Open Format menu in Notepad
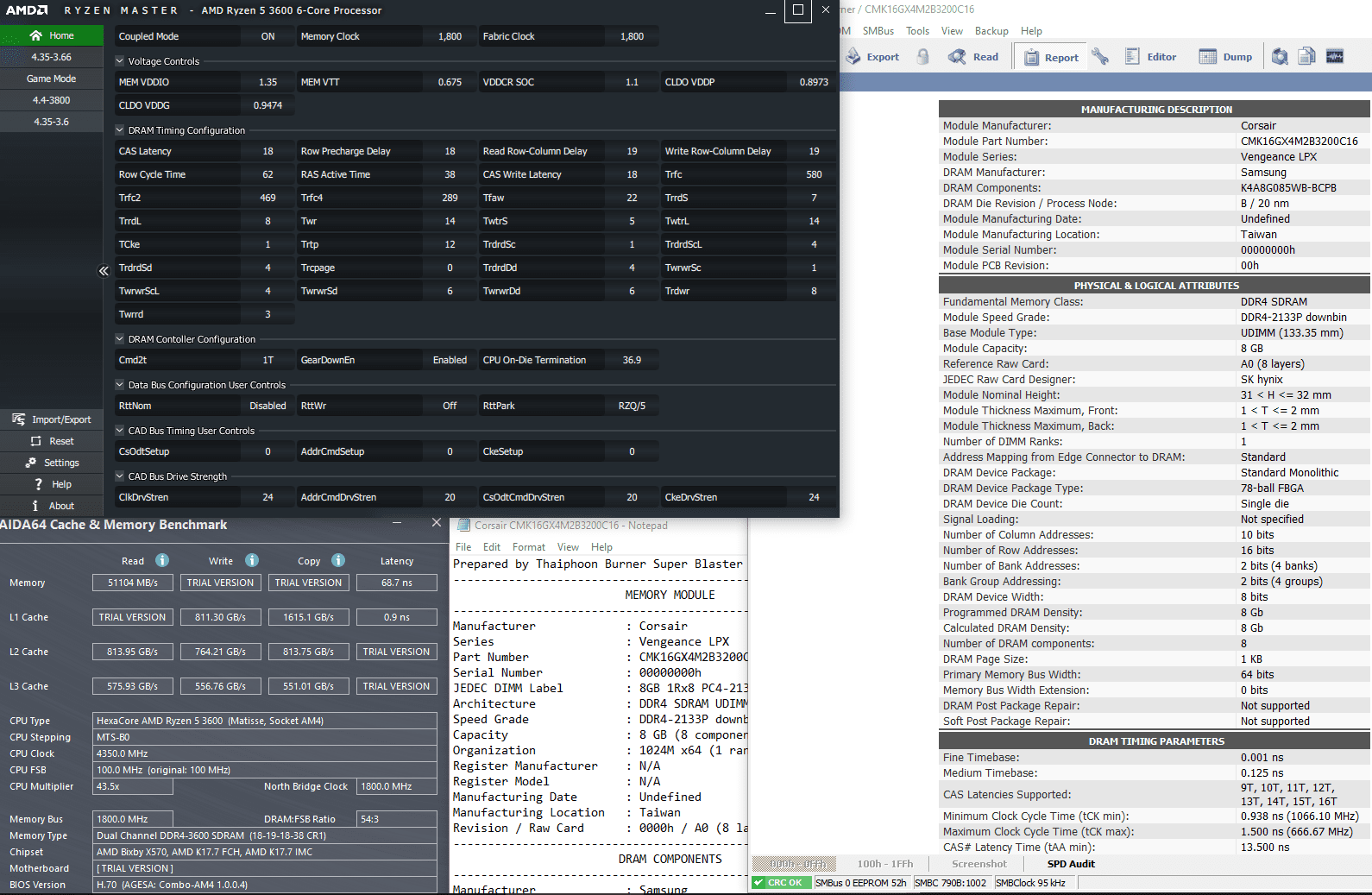Viewport: 1372px width, 895px height. point(529,547)
